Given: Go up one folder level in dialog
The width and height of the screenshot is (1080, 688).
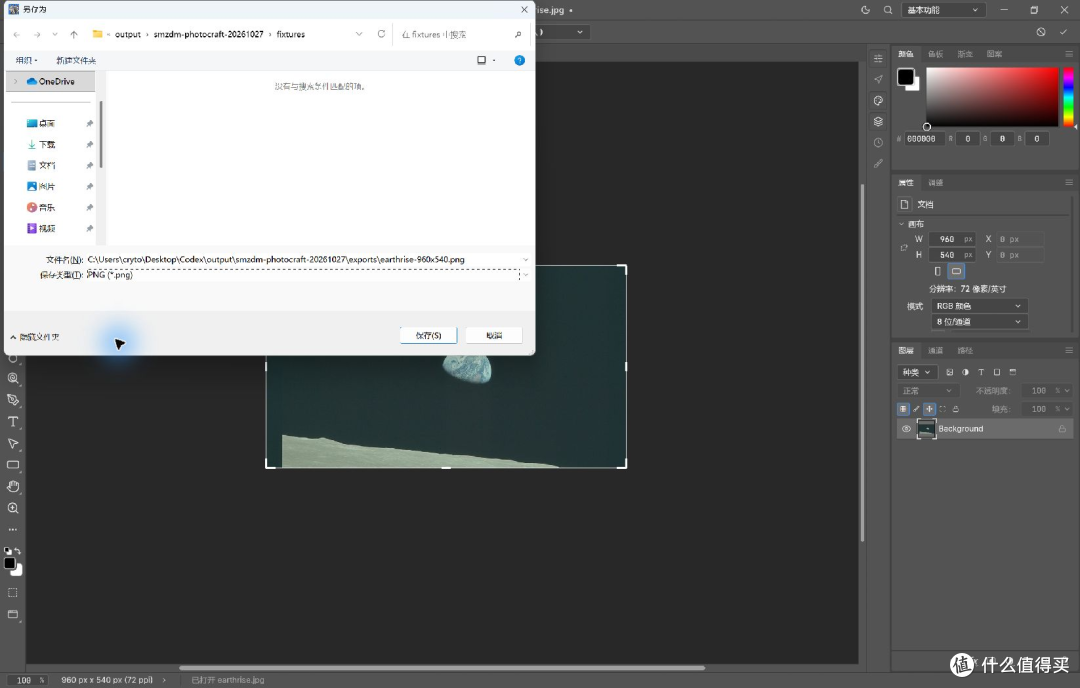Looking at the screenshot, I should (74, 34).
